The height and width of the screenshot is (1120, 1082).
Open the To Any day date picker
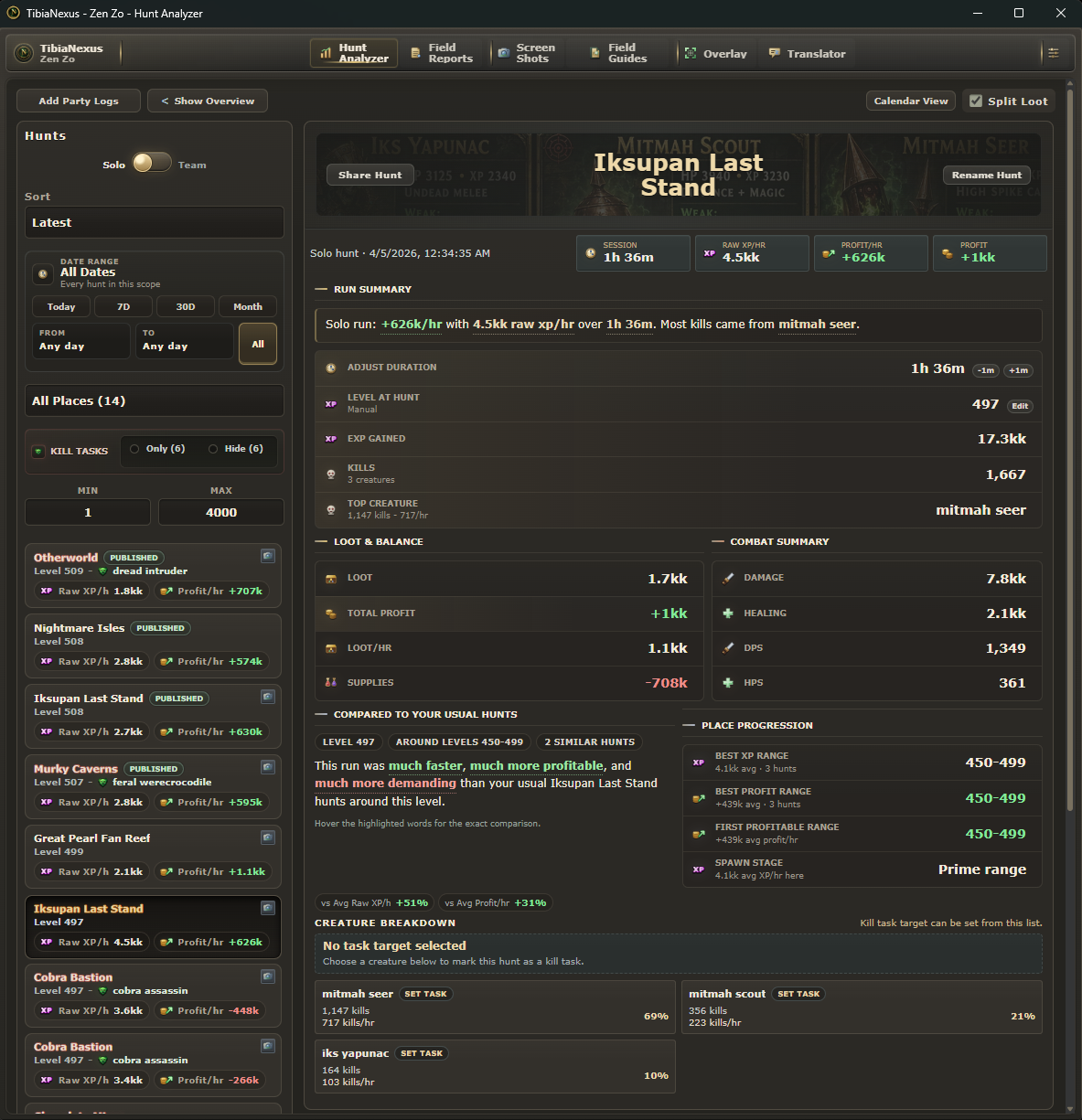tap(185, 341)
